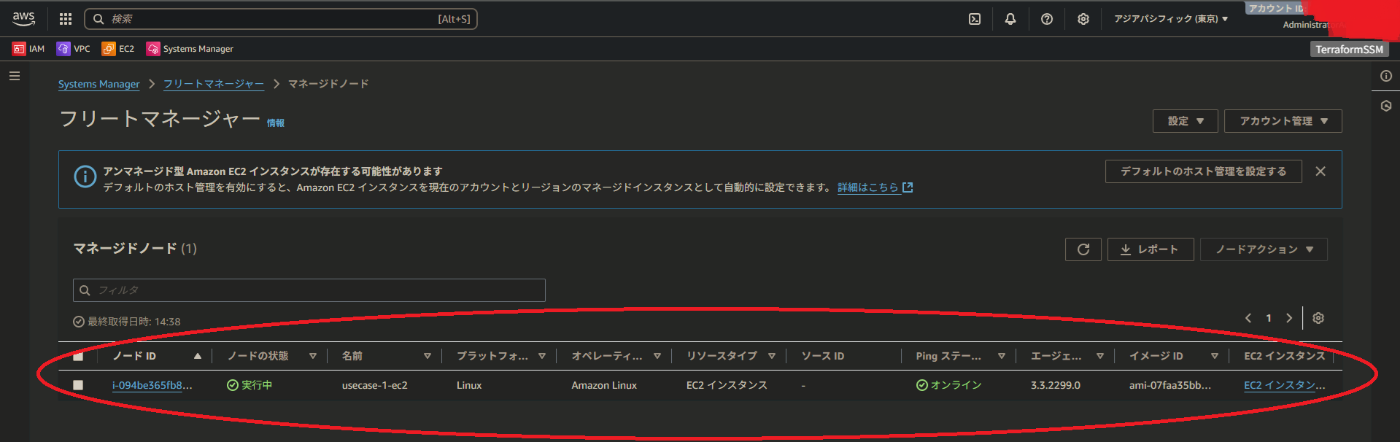Image resolution: width=1400 pixels, height=442 pixels.
Task: Refresh the managed nodes list
Action: [1083, 249]
